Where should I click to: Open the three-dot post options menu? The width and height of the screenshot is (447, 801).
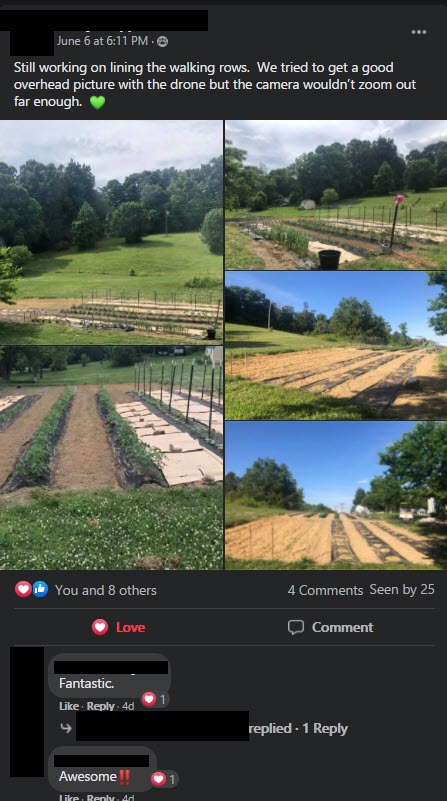418,32
